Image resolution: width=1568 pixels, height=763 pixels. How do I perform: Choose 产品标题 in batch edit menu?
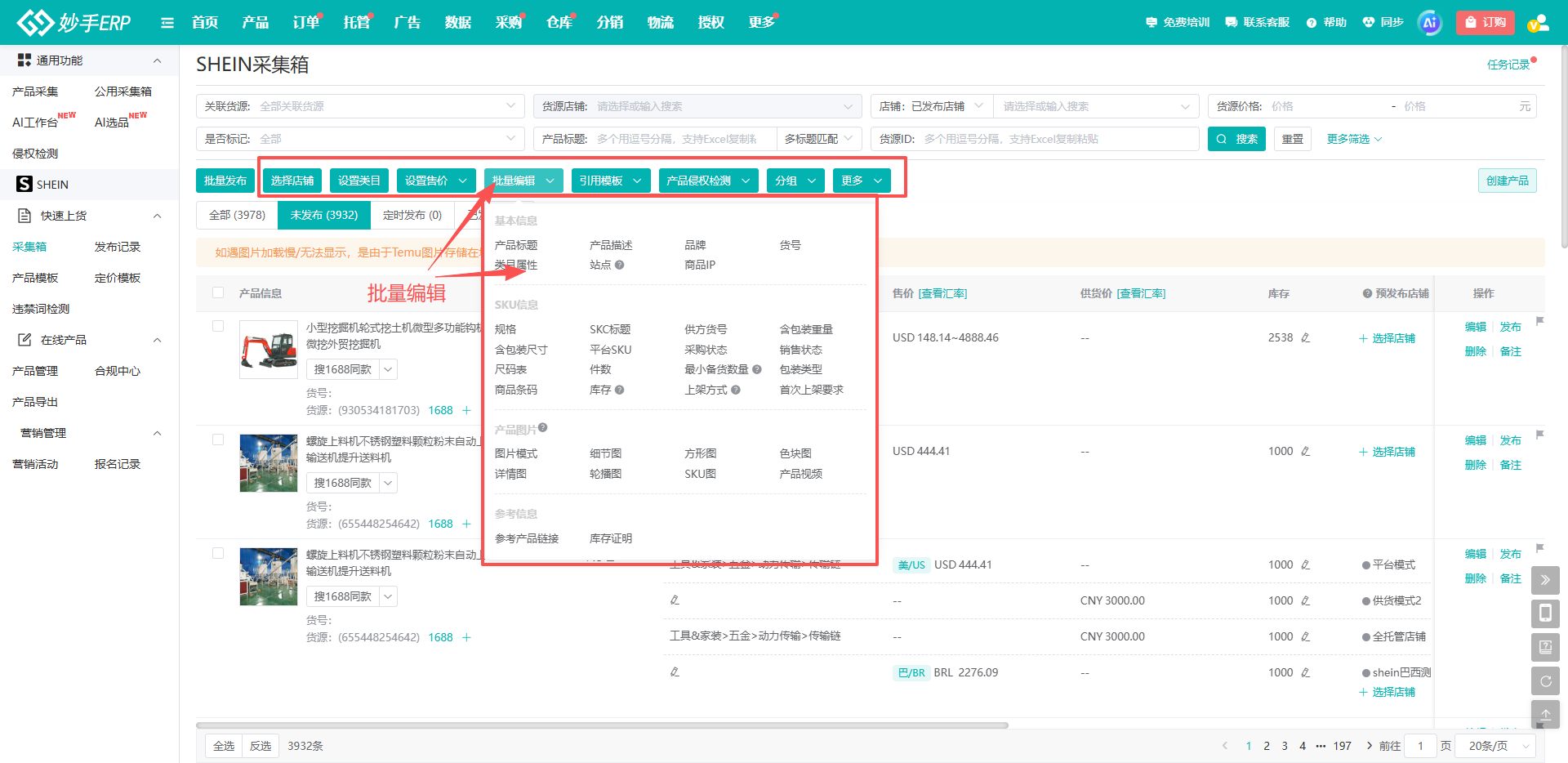[x=516, y=245]
